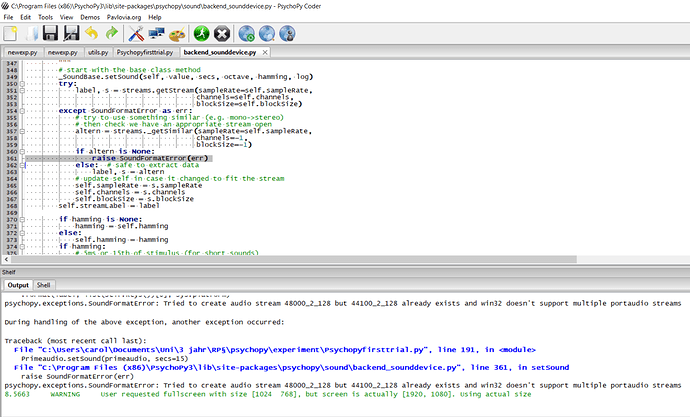The image size is (690, 417).
Task: Click line number 368 in the gutter
Action: point(12,206)
